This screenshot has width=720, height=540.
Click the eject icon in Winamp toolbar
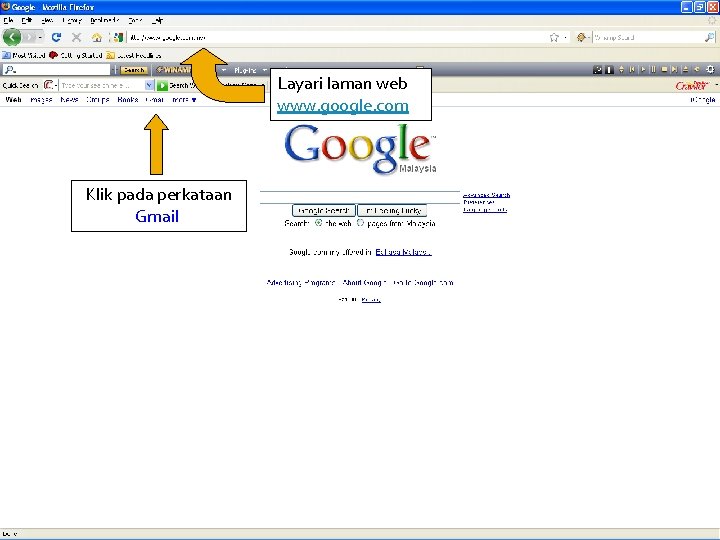tap(685, 69)
